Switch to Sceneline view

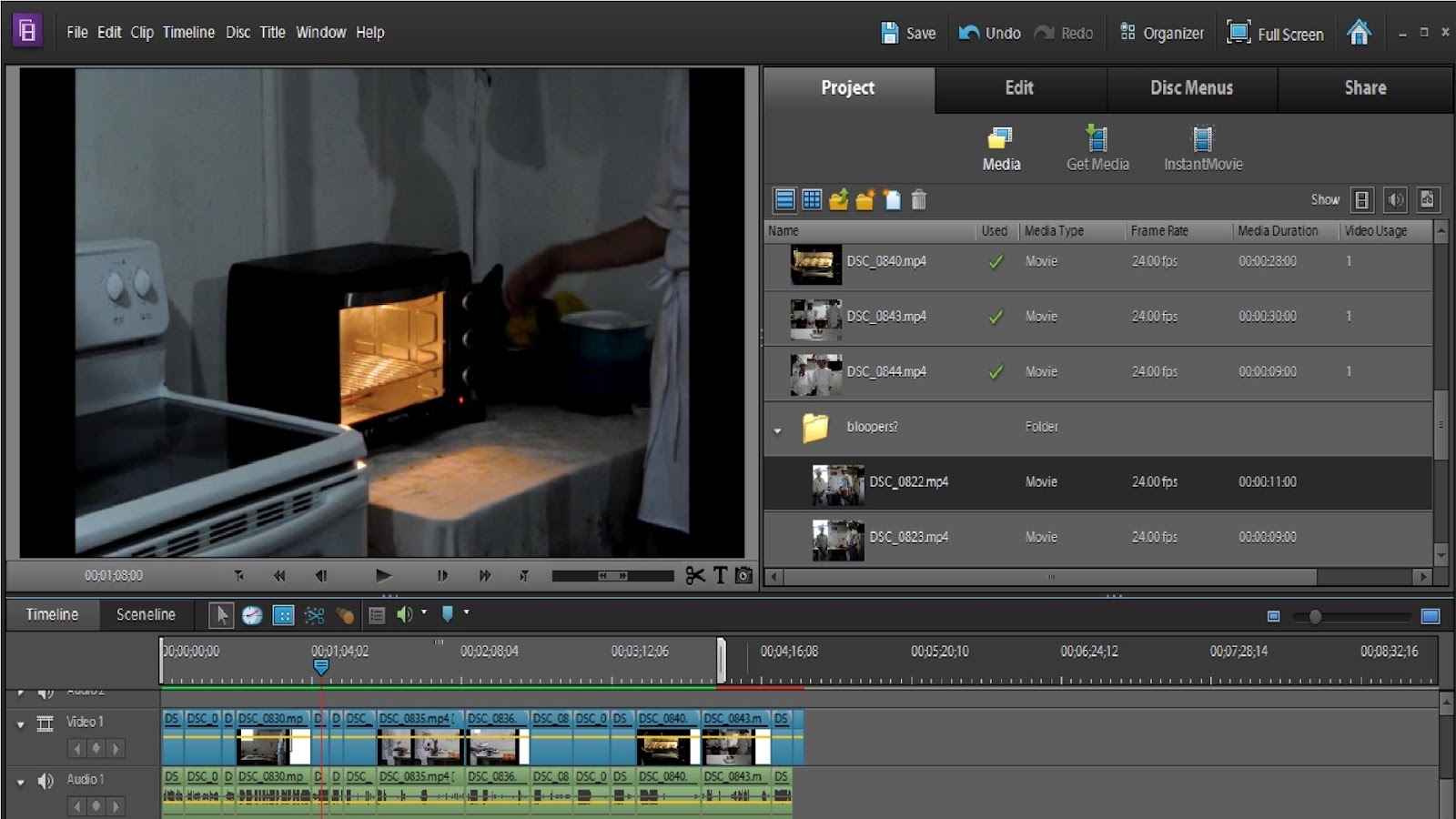(x=146, y=614)
